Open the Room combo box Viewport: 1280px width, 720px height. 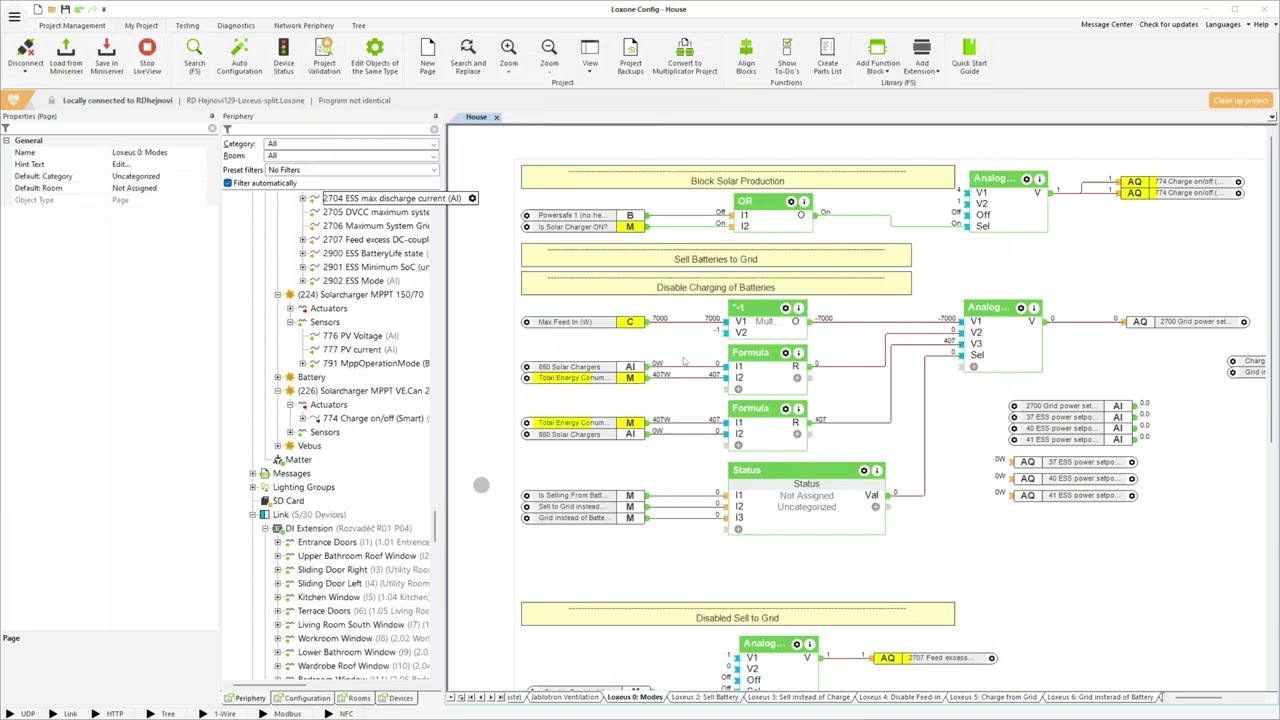coord(351,156)
